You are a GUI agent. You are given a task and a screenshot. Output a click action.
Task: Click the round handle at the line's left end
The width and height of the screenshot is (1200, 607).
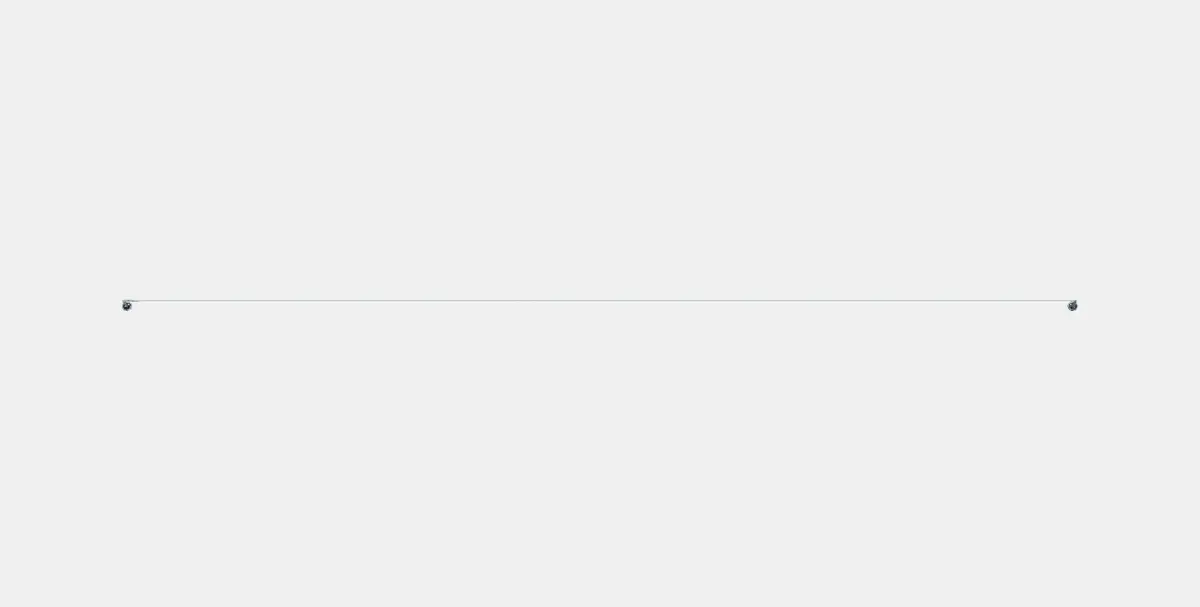127,305
